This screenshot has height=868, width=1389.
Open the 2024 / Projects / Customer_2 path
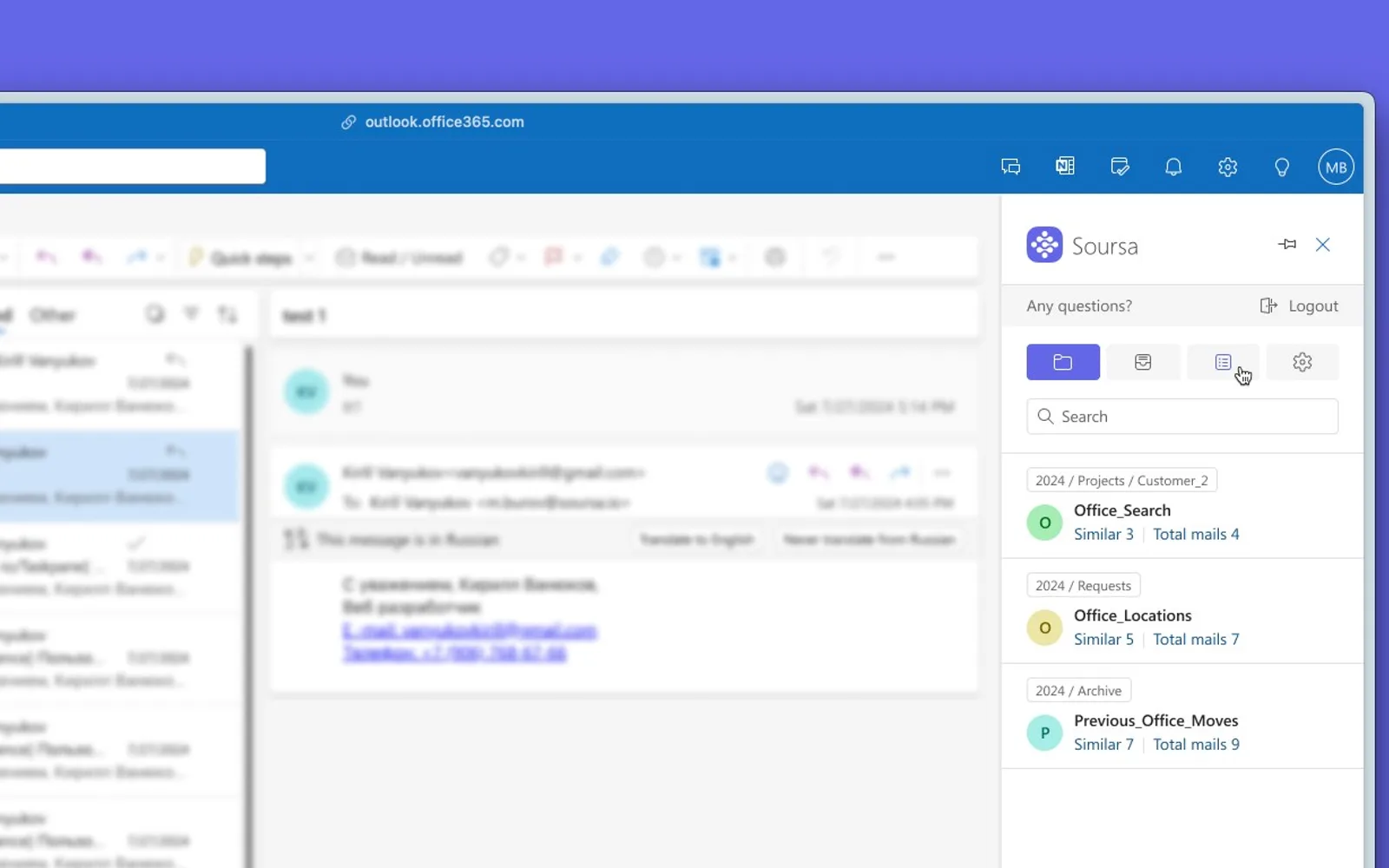1122,480
